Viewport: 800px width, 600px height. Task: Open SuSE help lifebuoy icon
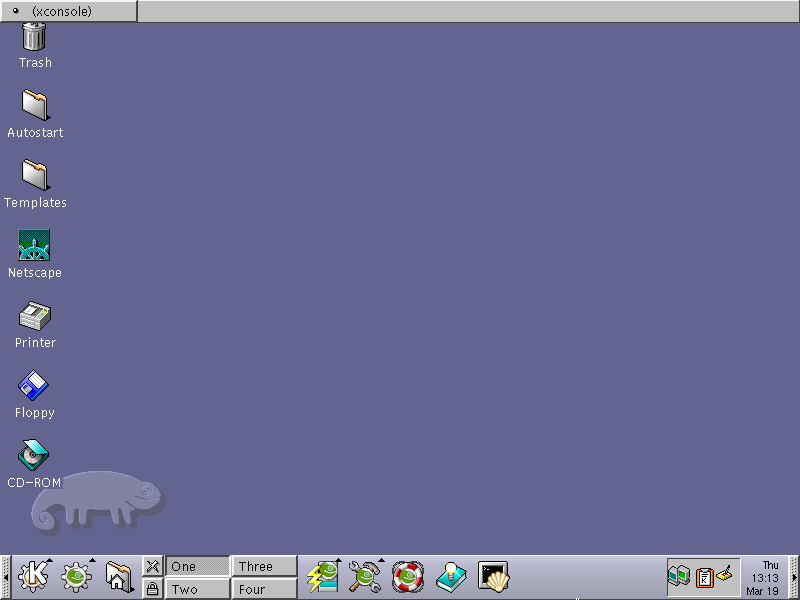pyautogui.click(x=408, y=577)
